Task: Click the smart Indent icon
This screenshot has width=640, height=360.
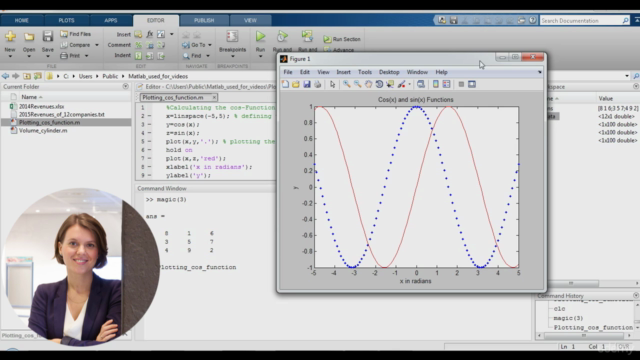Action: coord(138,56)
